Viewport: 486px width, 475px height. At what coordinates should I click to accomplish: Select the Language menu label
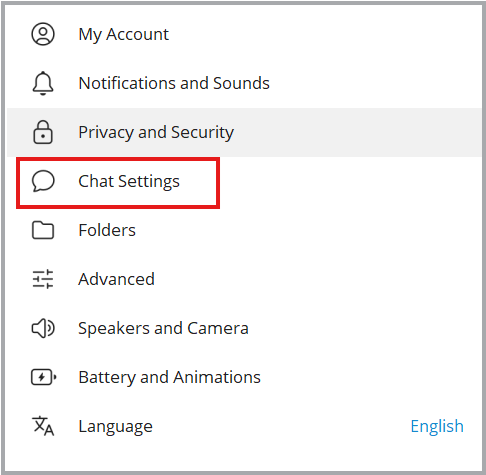click(x=115, y=427)
